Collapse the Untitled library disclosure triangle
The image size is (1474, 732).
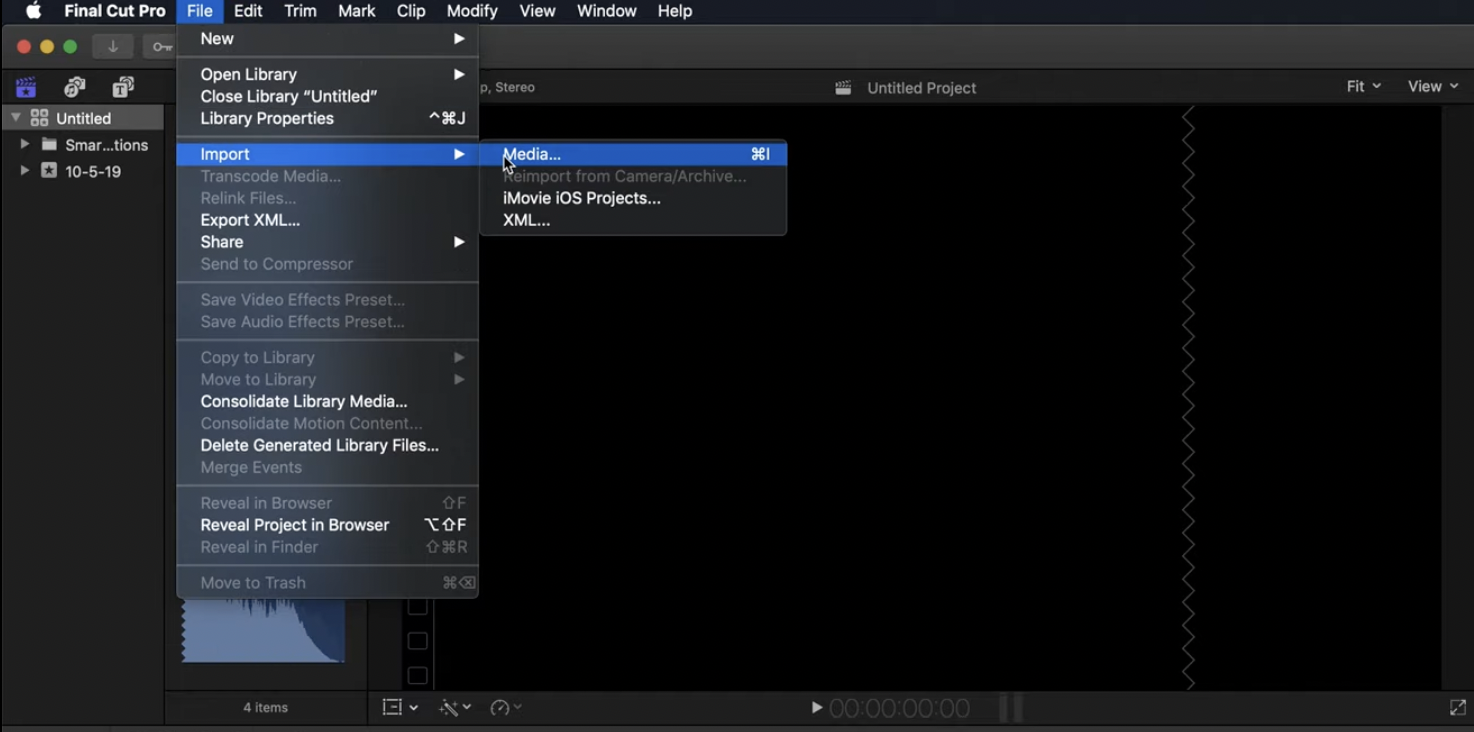coord(15,118)
